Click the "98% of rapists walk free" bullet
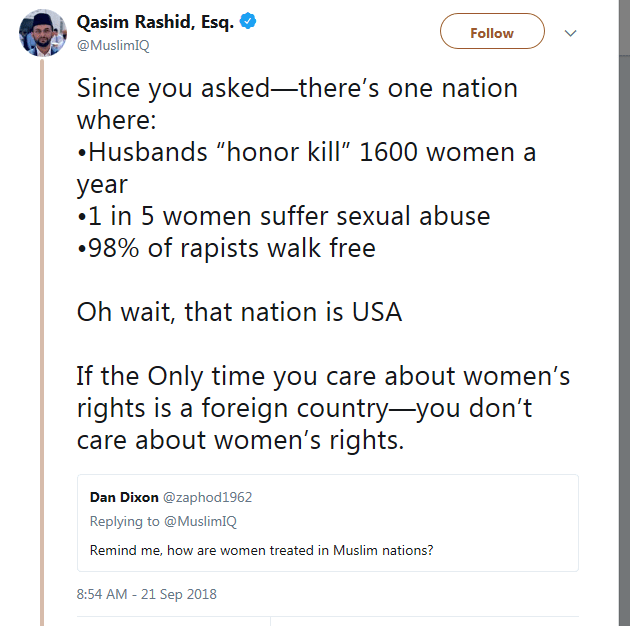Viewport: 630px width, 626px height. coord(226,248)
